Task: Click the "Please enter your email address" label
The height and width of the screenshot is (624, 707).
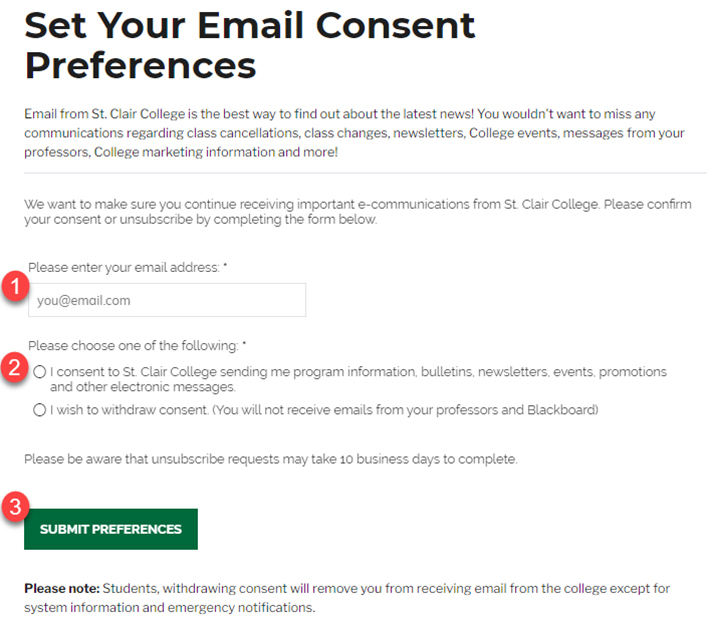Action: coord(122,267)
